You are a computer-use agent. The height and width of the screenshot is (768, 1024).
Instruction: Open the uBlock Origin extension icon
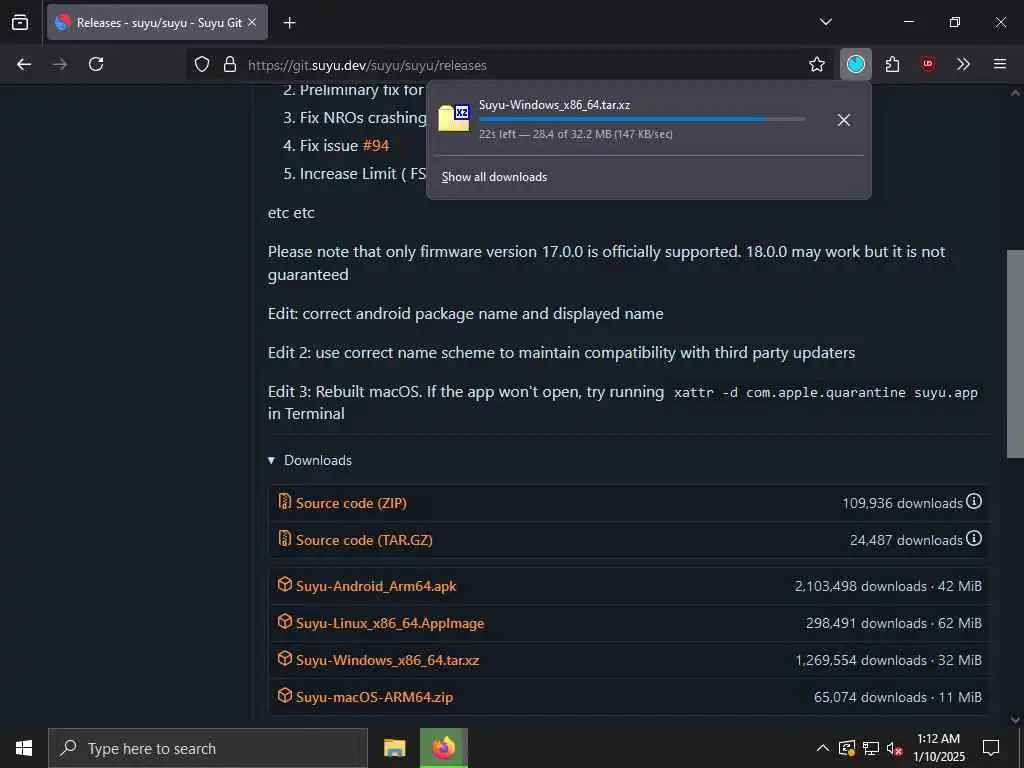tap(927, 64)
